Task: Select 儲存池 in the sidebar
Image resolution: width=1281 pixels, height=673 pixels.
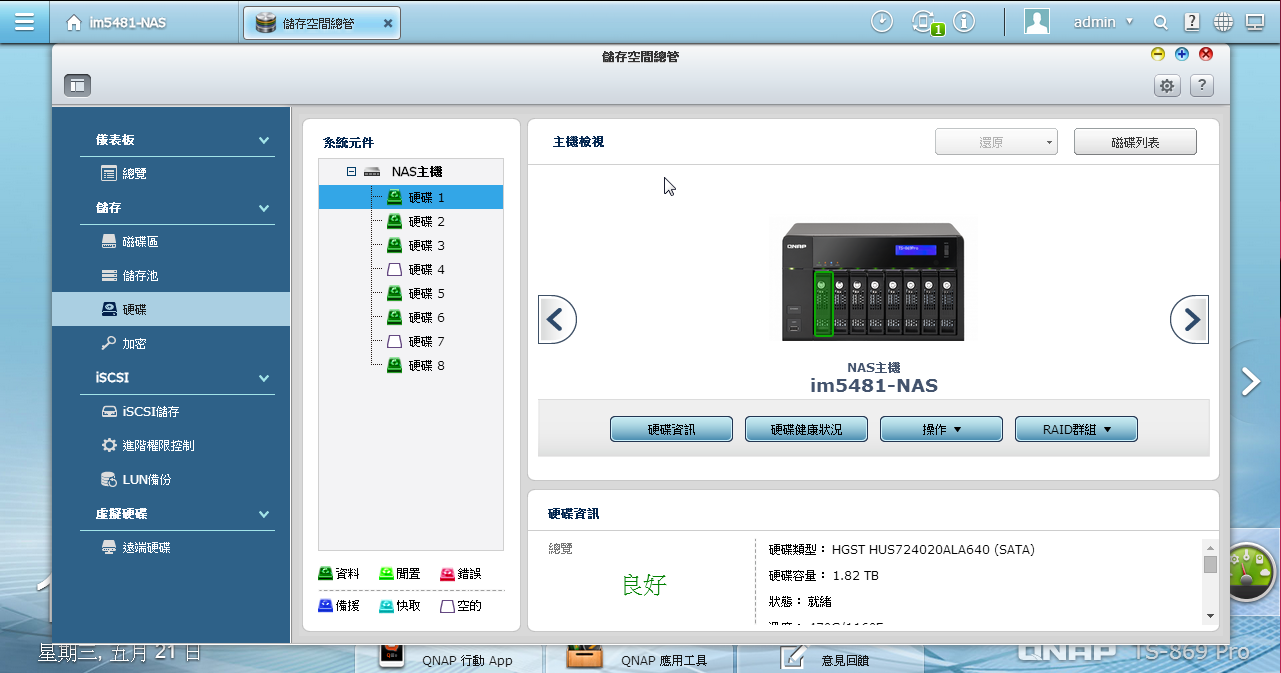Action: (x=140, y=276)
